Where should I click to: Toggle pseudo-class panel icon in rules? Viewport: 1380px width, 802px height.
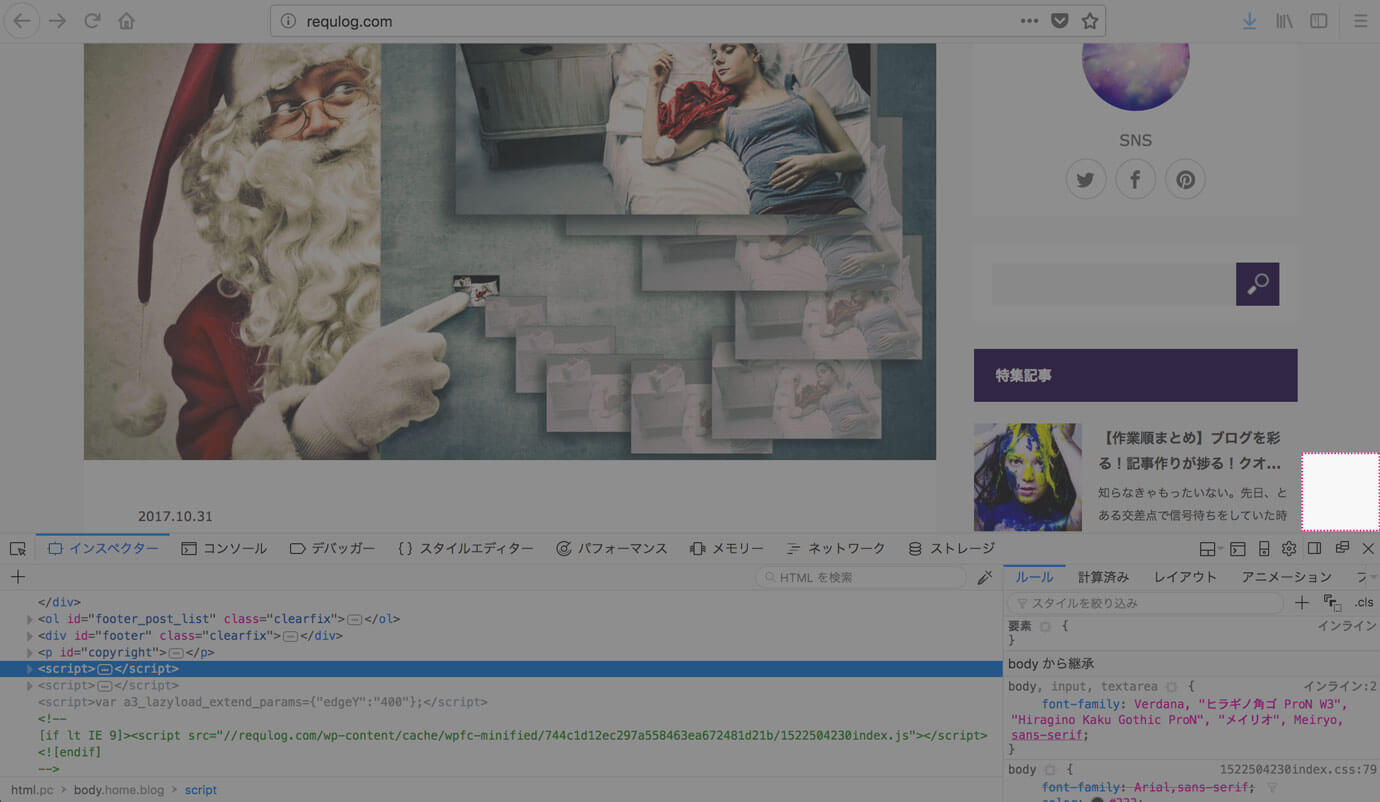pyautogui.click(x=1332, y=603)
